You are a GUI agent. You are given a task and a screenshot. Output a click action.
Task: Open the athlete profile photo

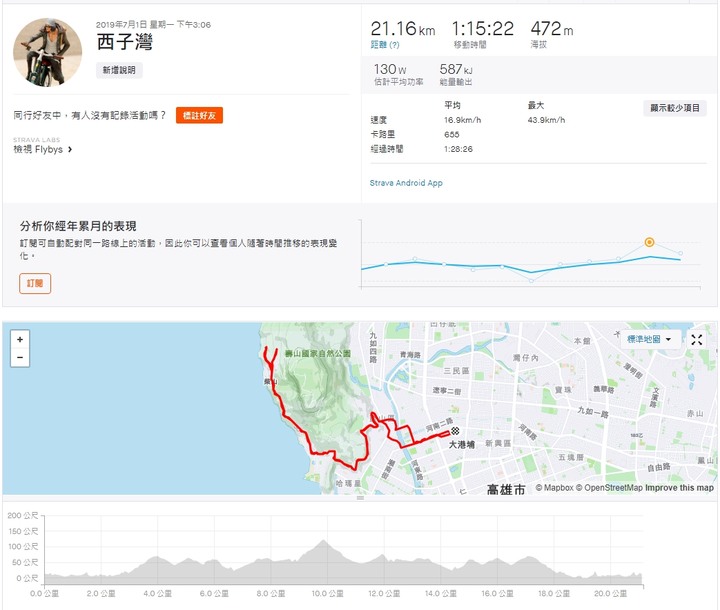click(x=47, y=52)
